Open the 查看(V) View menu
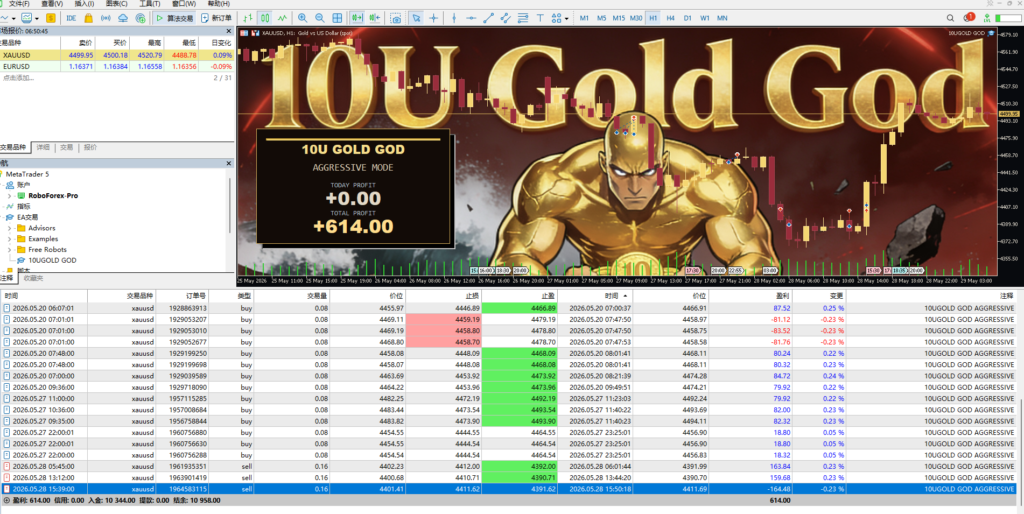This screenshot has height=514, width=1024. [x=52, y=4]
